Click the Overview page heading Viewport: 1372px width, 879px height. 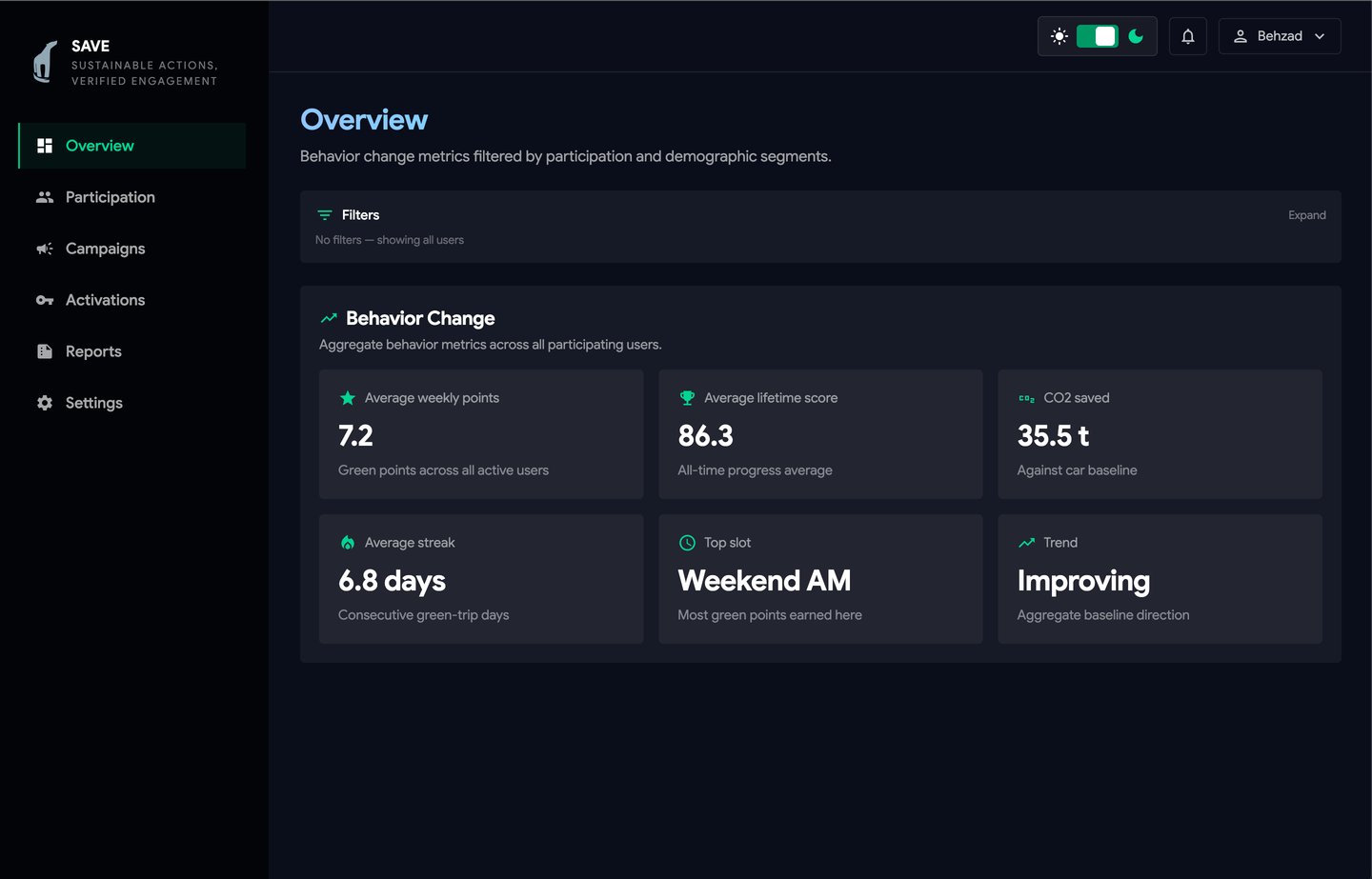(x=364, y=120)
